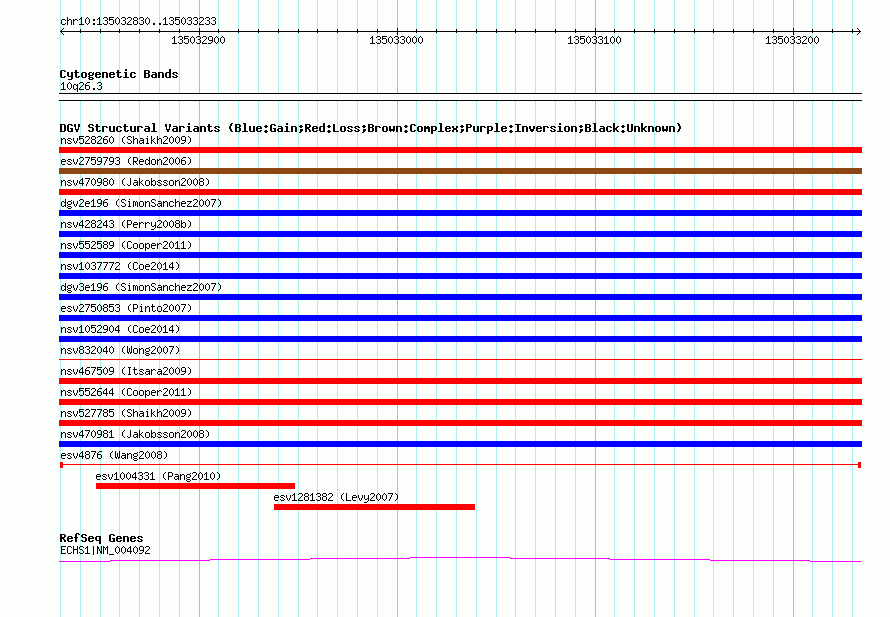This screenshot has height=617, width=890.
Task: Select blue gain bar under dgv2e196
Action: (460, 213)
